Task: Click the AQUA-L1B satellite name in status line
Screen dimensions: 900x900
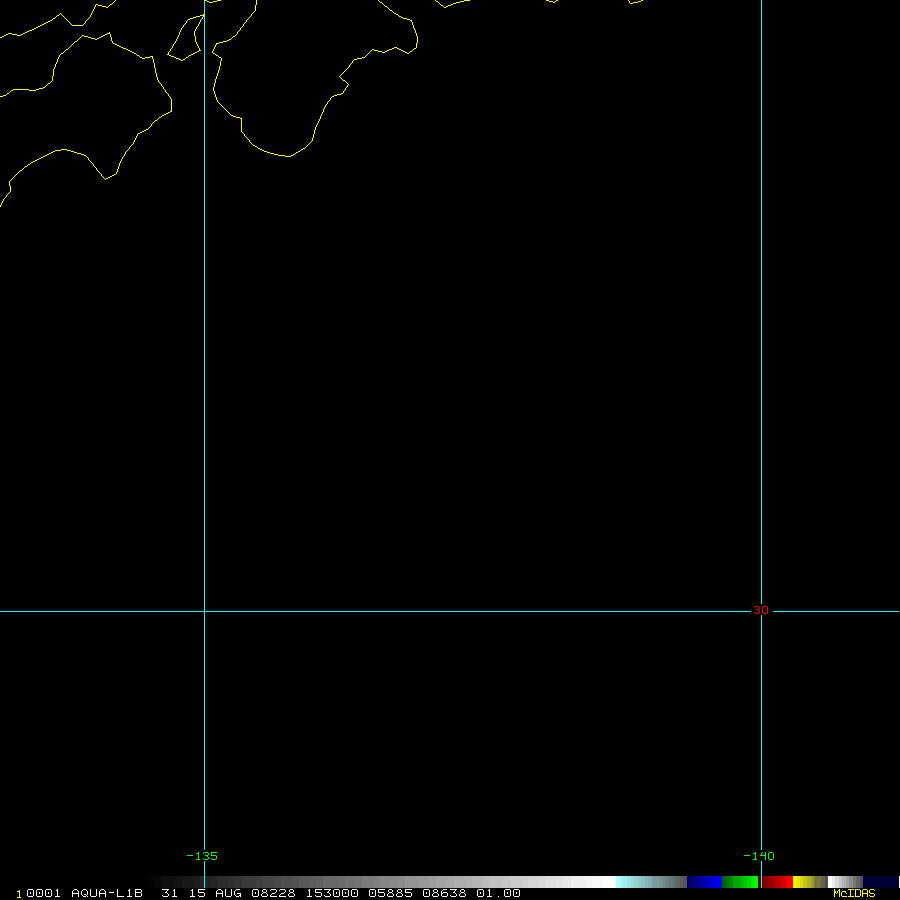Action: pos(107,893)
